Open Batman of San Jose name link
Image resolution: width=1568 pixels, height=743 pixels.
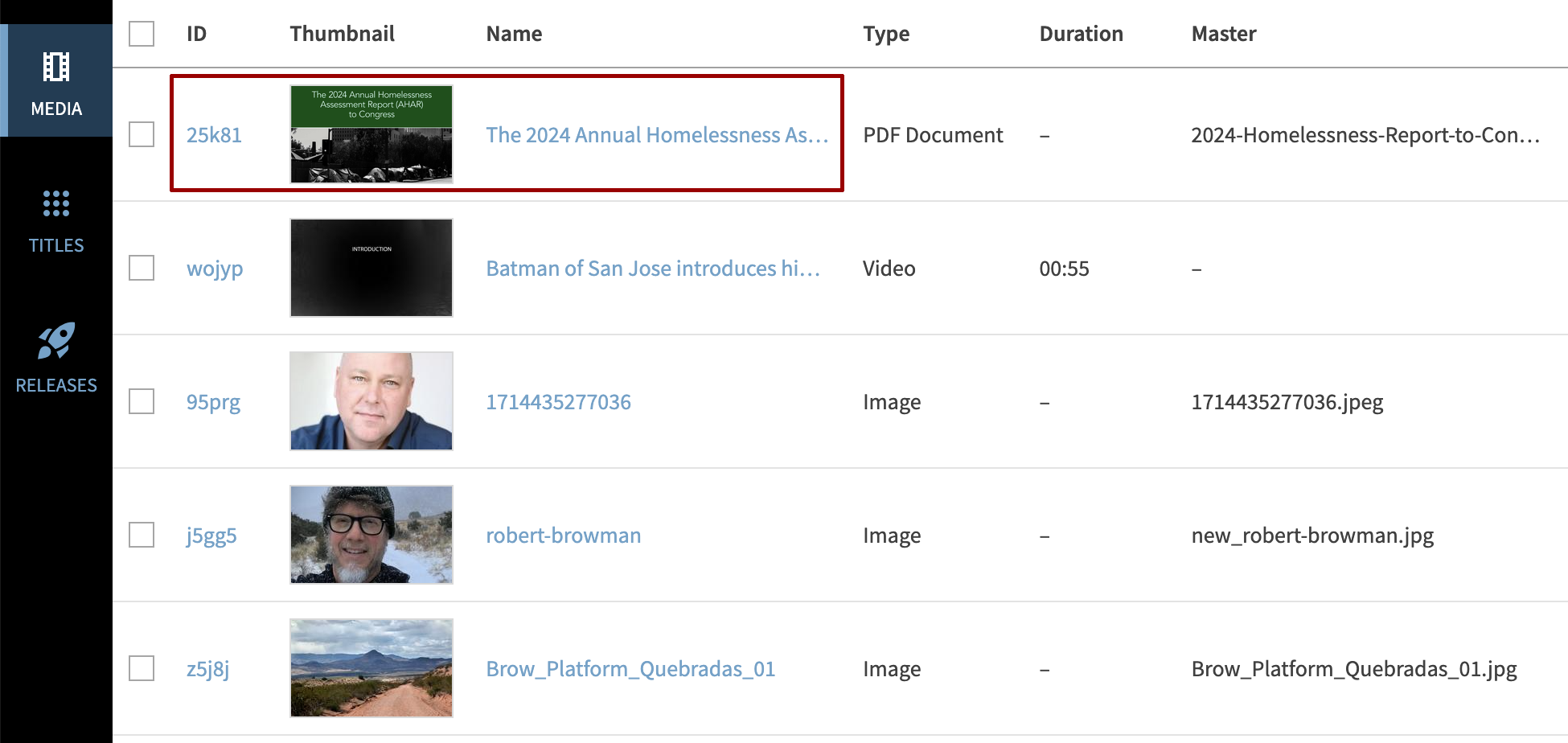(x=652, y=269)
